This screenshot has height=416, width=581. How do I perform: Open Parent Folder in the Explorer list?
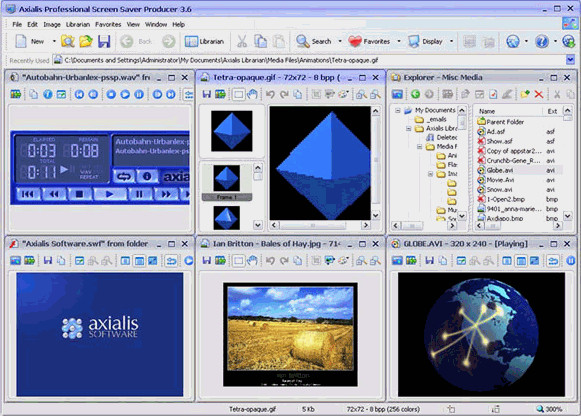501,122
